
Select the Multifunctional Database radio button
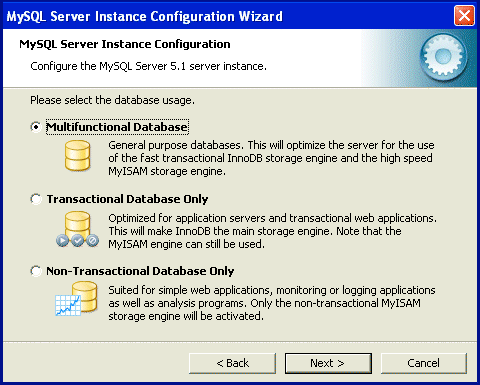[36, 127]
